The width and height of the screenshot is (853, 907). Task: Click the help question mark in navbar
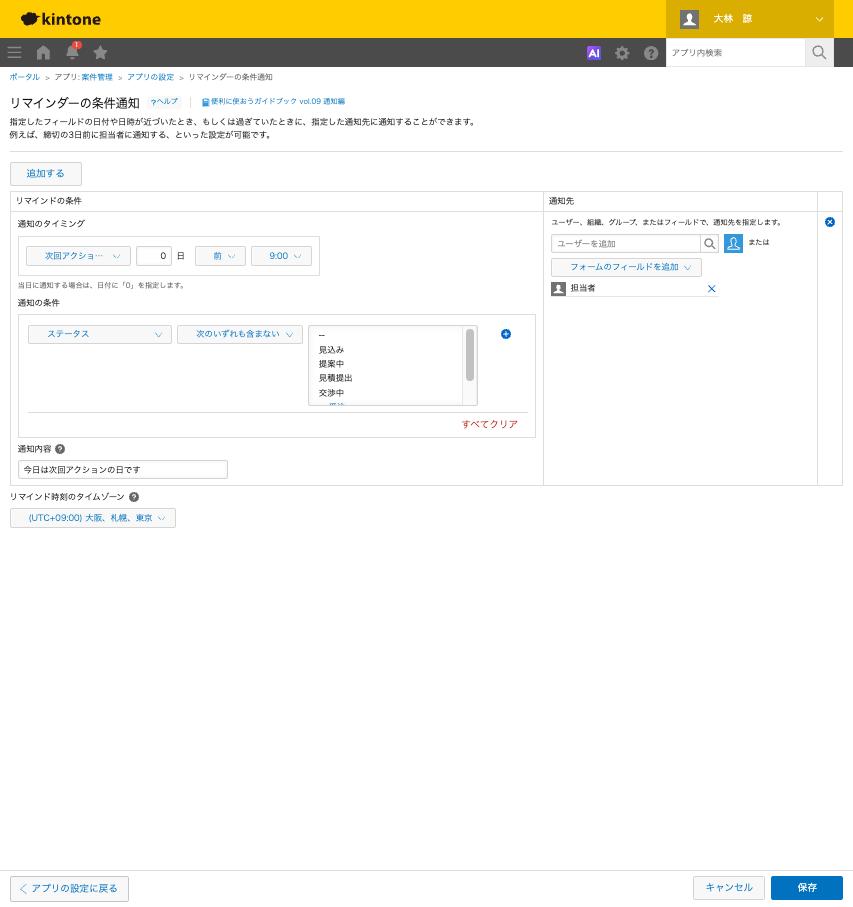651,53
